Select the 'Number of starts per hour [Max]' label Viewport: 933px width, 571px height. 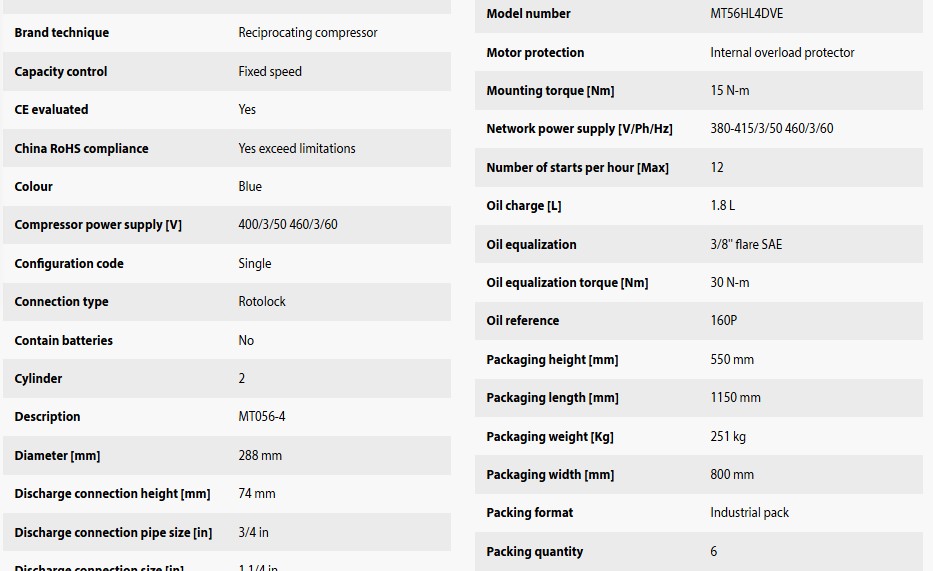577,168
